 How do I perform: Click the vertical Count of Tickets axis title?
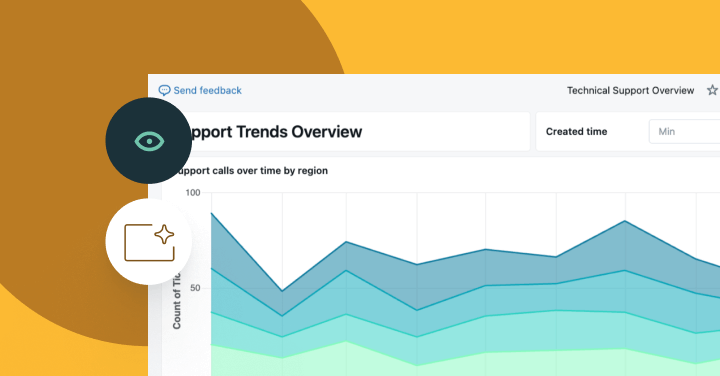coord(177,301)
